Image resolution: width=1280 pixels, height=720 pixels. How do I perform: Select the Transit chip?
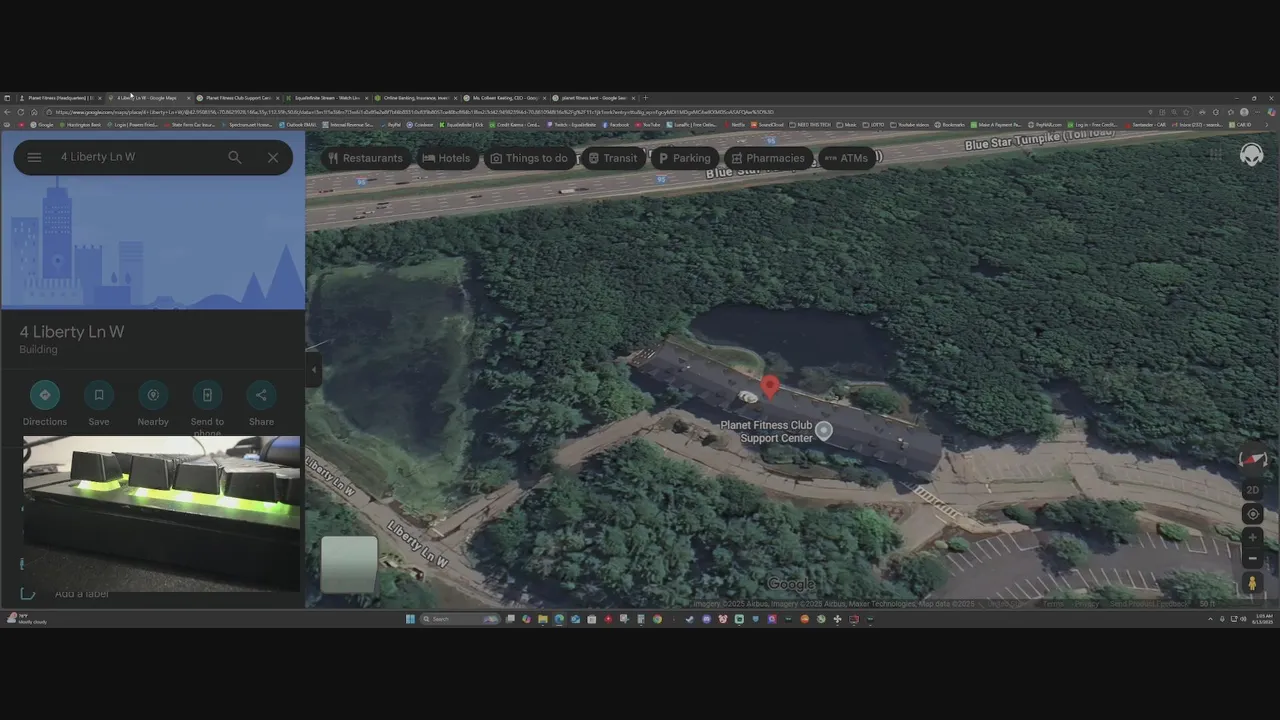point(612,158)
